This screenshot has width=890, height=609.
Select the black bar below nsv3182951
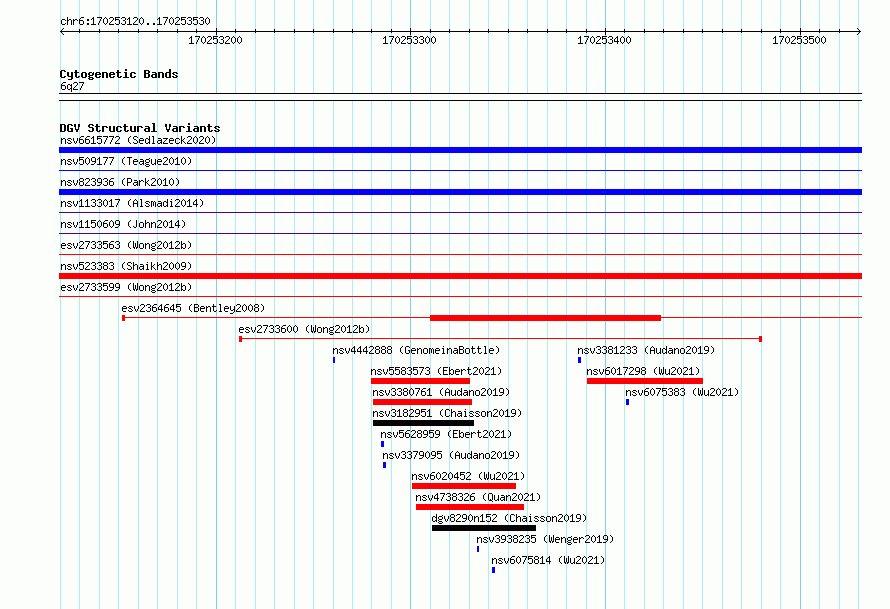(423, 423)
